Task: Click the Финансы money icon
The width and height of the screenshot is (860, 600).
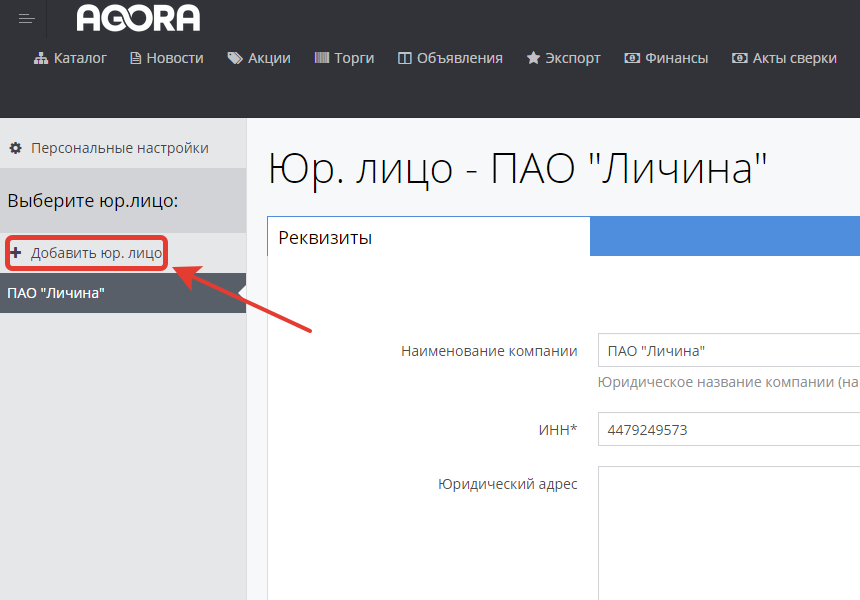Action: 632,58
